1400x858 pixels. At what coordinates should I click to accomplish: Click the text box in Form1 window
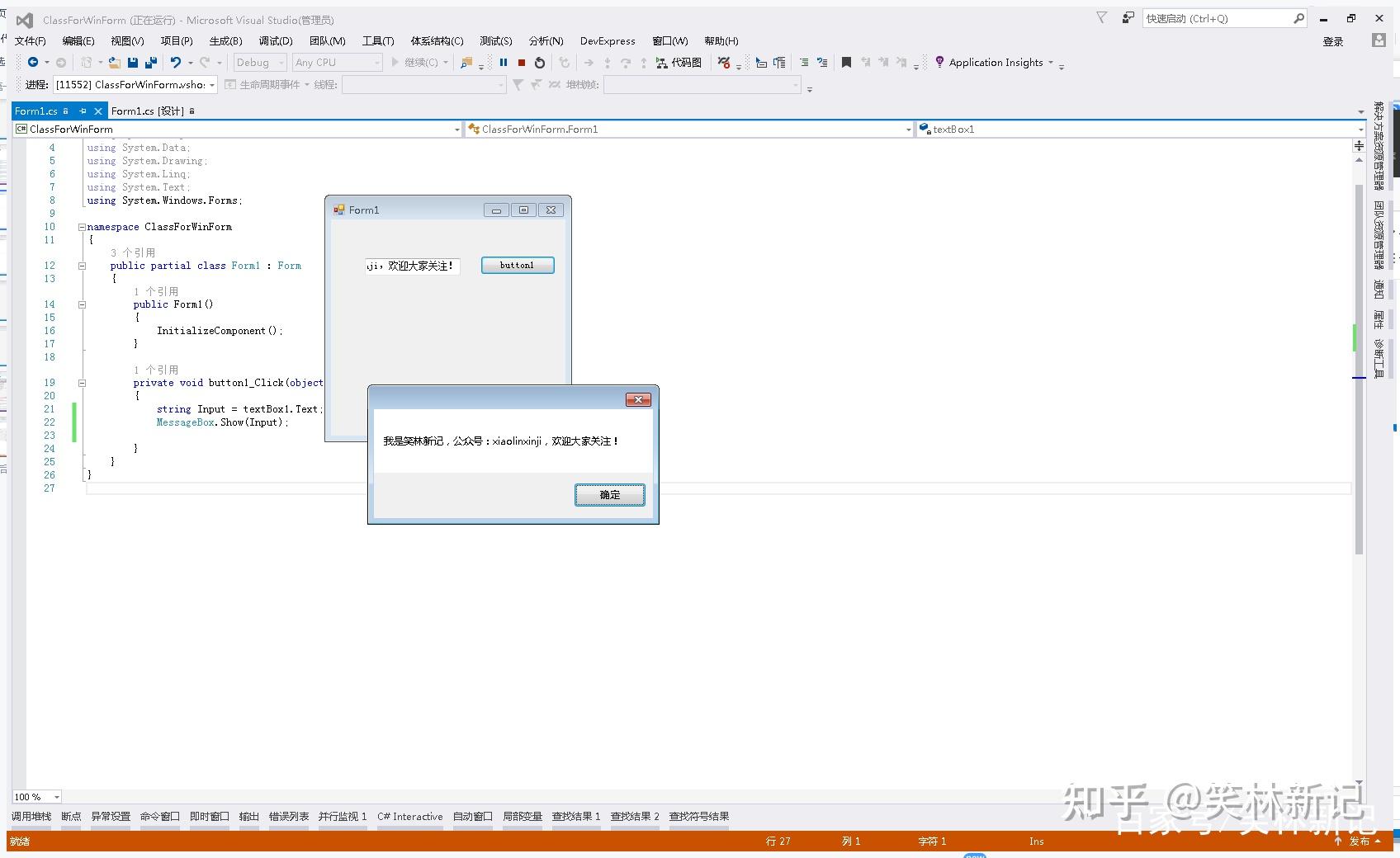click(x=412, y=266)
